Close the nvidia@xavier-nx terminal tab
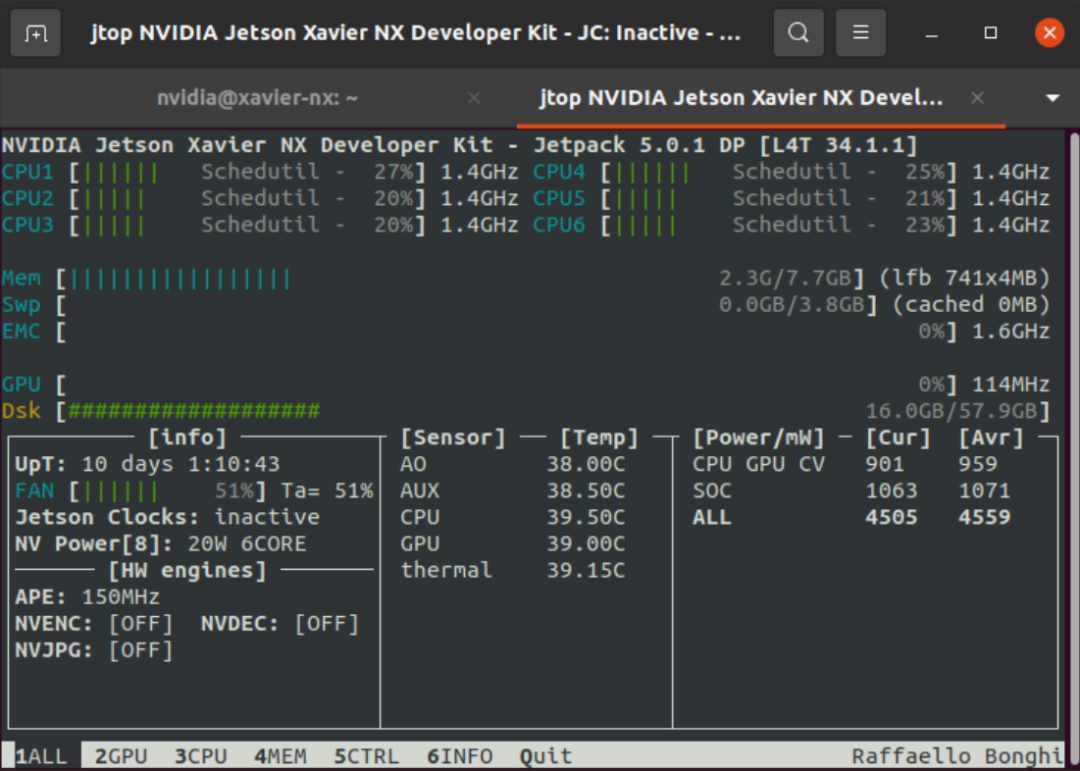Image resolution: width=1080 pixels, height=771 pixels. coord(474,98)
